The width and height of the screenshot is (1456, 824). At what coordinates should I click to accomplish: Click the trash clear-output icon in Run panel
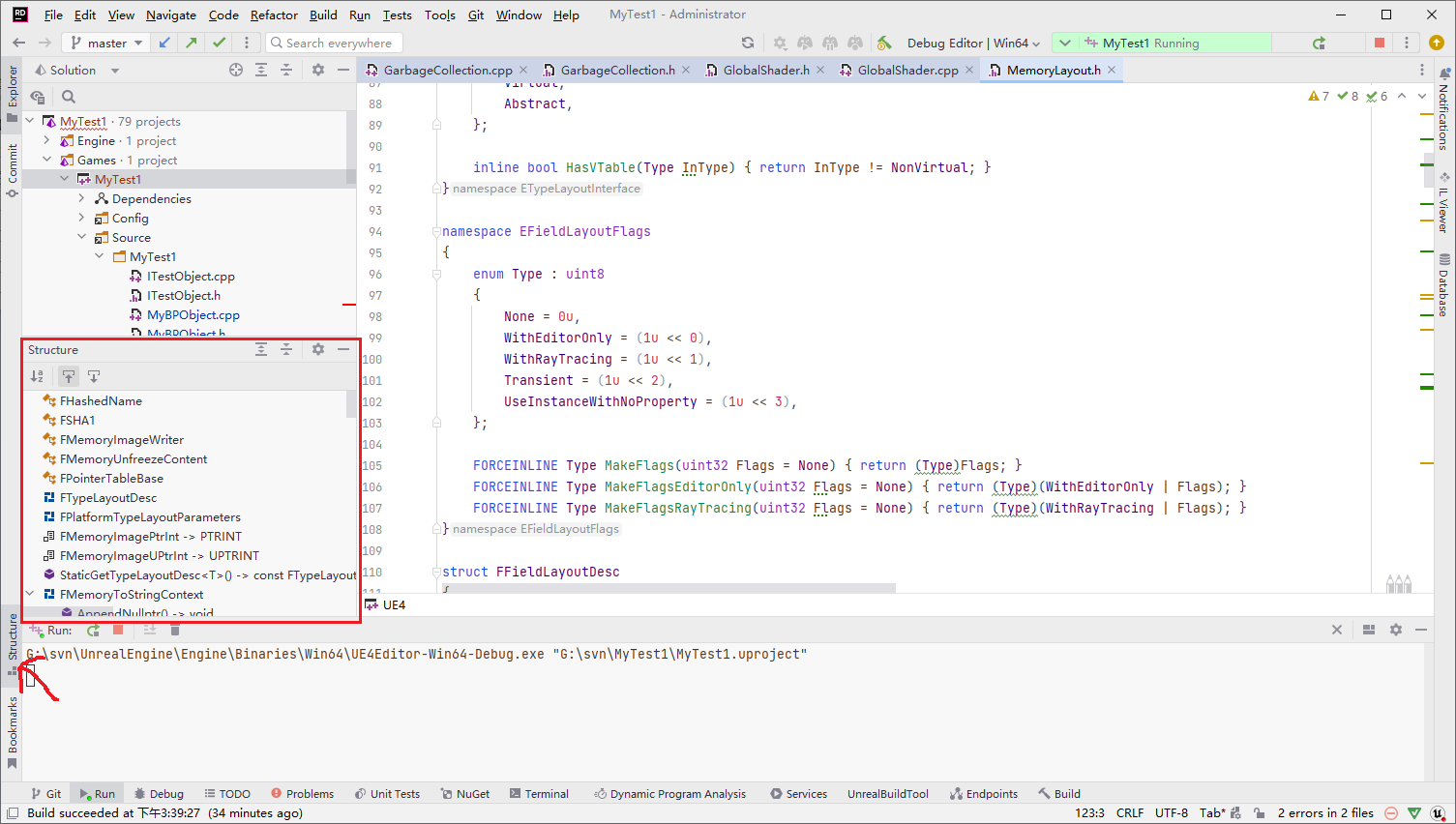[x=175, y=631]
